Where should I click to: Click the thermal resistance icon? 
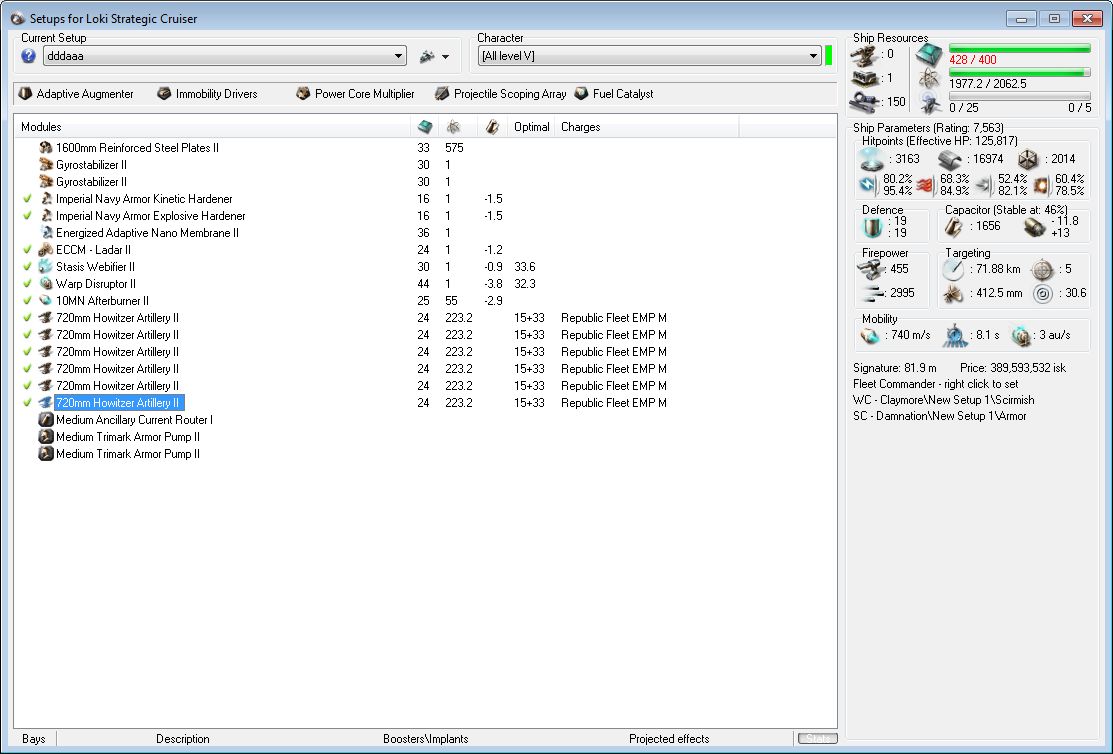(924, 185)
